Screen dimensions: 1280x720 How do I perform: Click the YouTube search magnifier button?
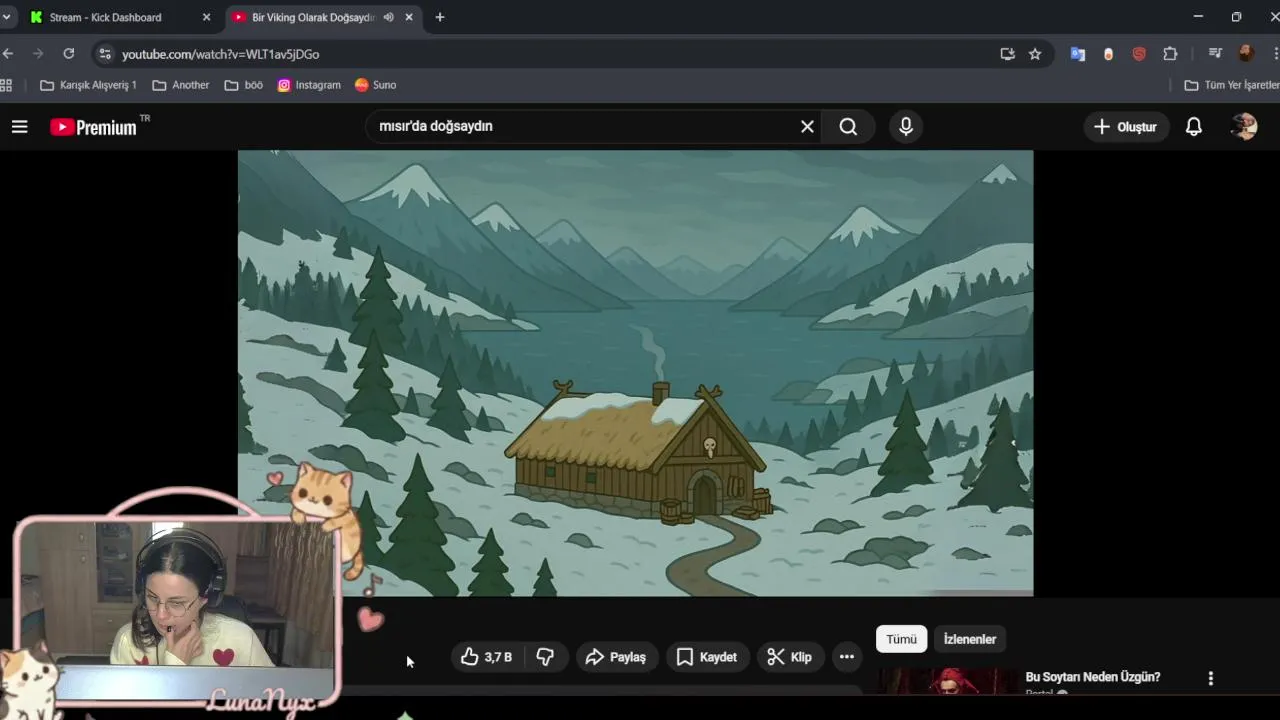(848, 127)
